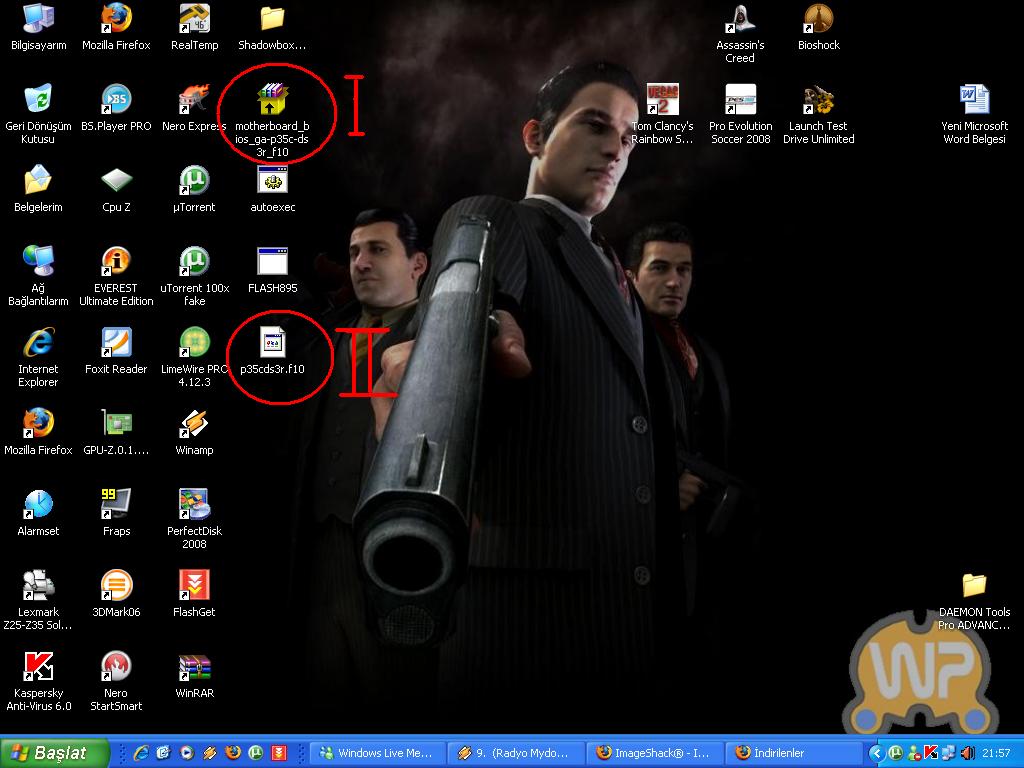Open Mozilla Firefox shortcut beside RealTemp
The image size is (1024, 768).
point(116,28)
